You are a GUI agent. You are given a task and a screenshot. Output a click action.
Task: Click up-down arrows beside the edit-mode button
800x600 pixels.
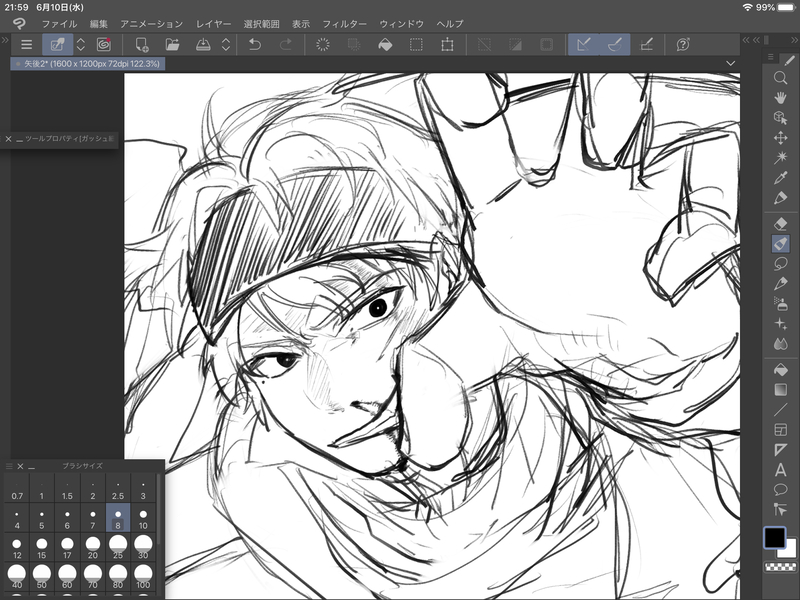pos(81,45)
